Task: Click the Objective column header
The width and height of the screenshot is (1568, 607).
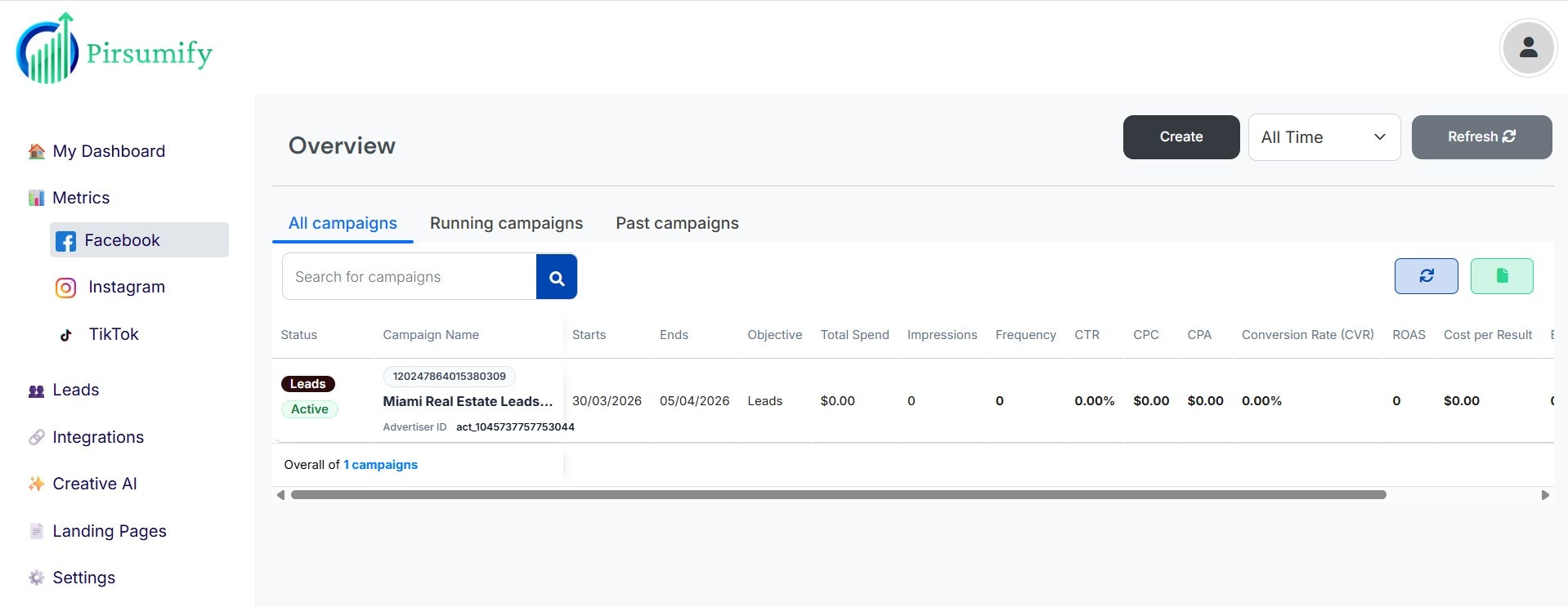Action: (x=774, y=335)
